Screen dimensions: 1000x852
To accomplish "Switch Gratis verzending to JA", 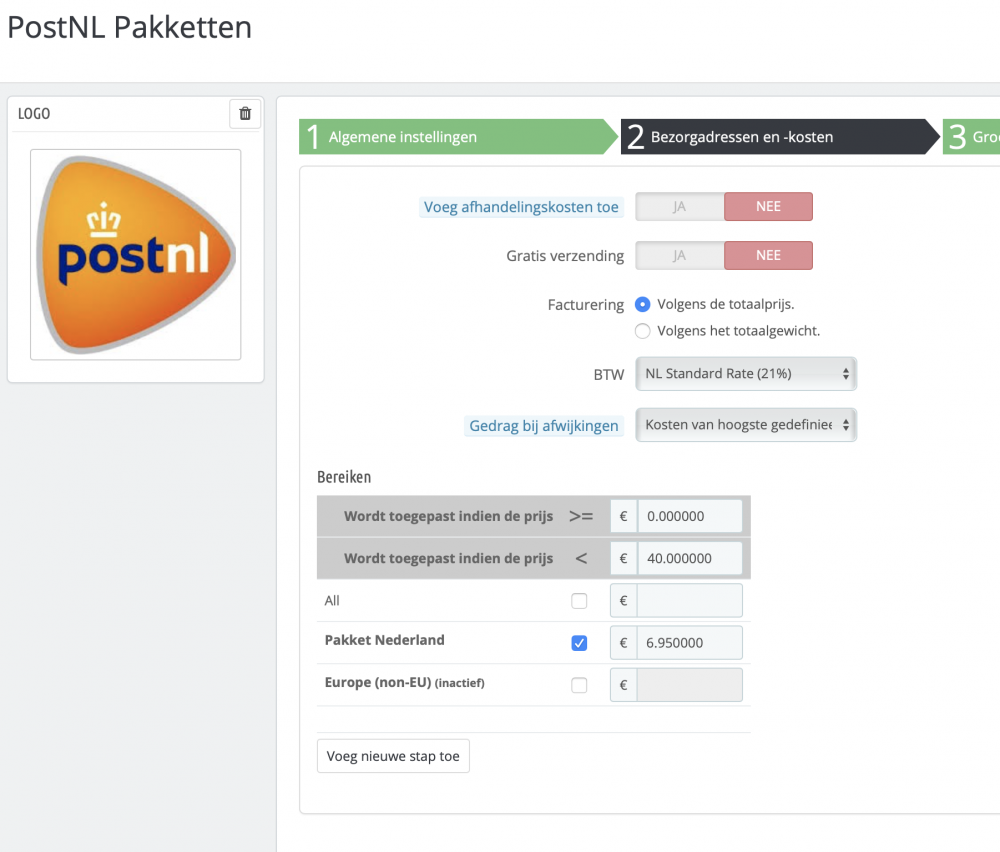I will pyautogui.click(x=680, y=255).
